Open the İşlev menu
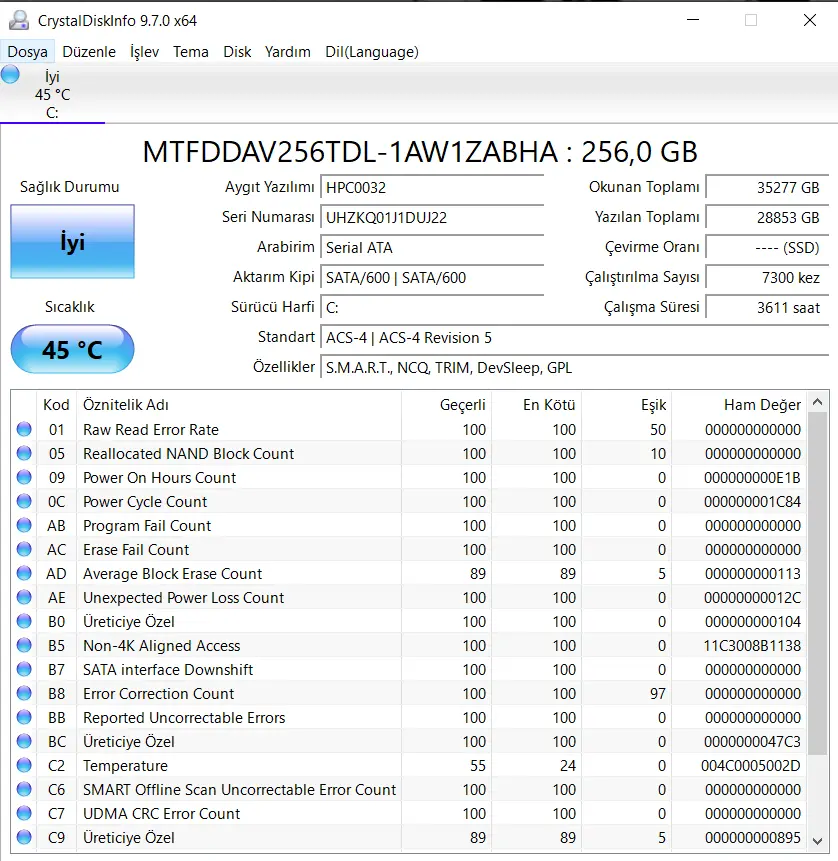The height and width of the screenshot is (861, 838). pos(144,52)
